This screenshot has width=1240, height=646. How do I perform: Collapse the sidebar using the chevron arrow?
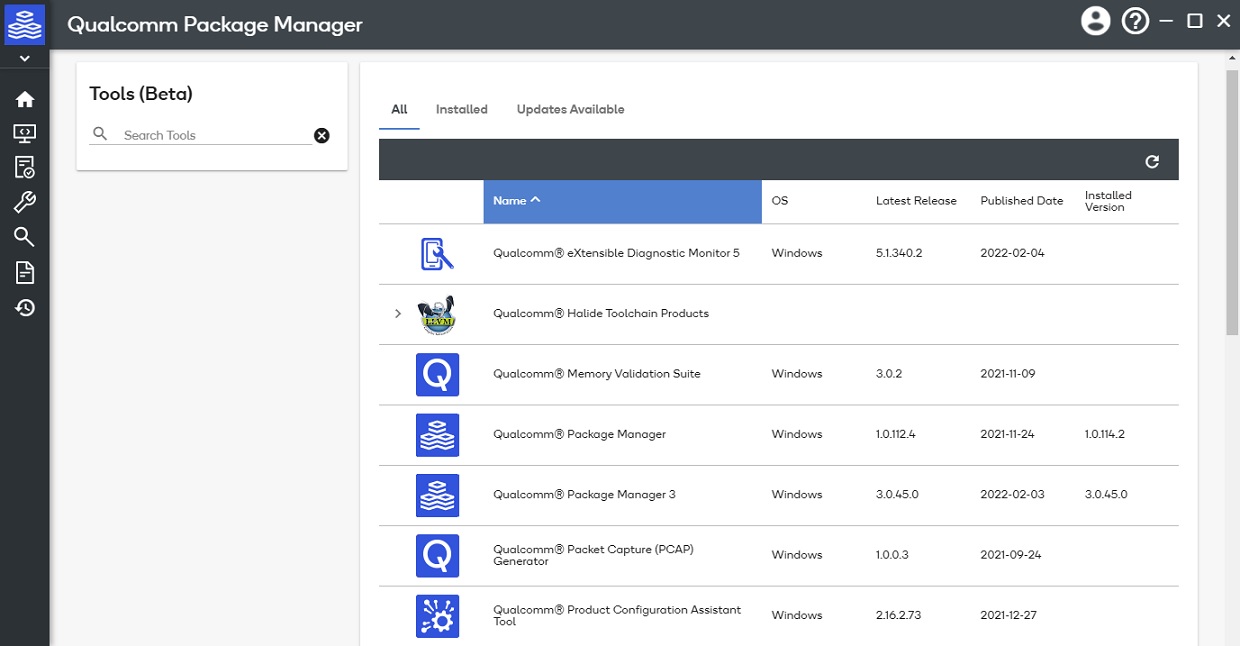click(x=24, y=57)
